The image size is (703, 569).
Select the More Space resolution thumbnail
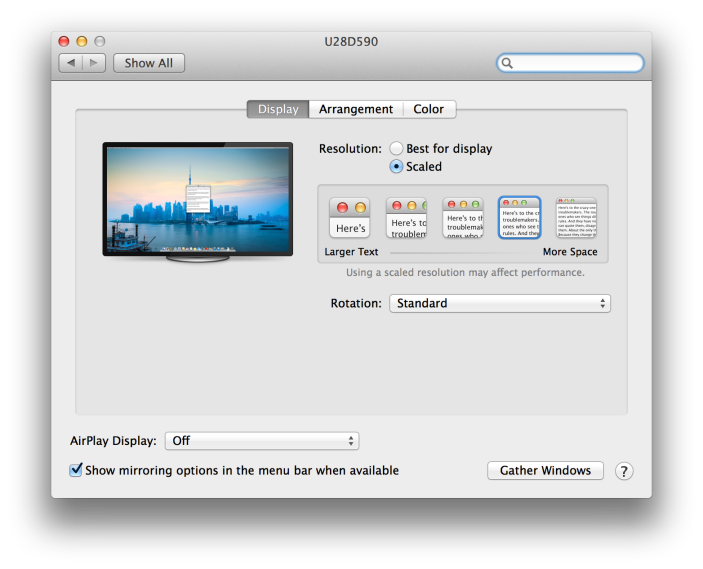[x=576, y=218]
